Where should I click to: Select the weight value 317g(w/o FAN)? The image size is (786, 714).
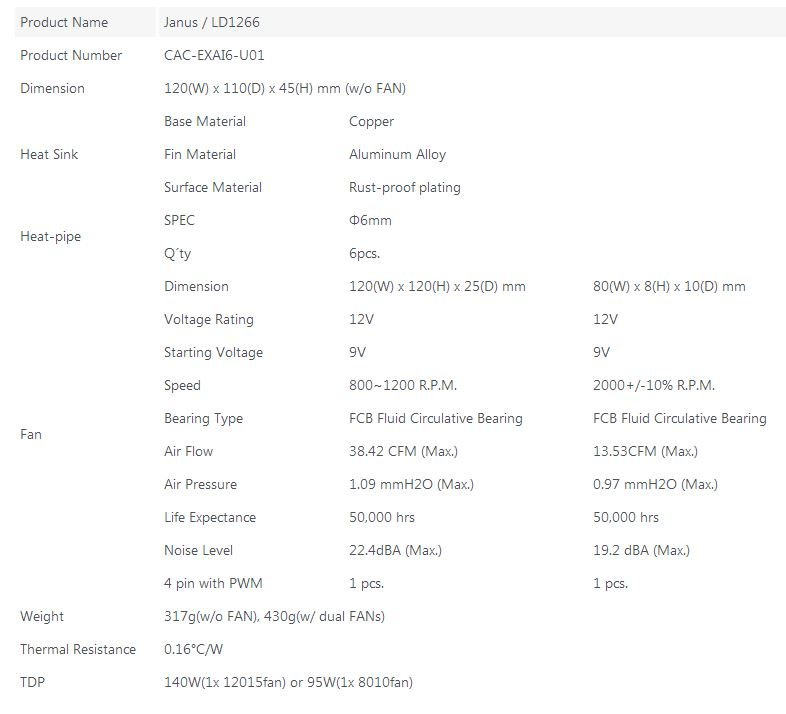pos(209,616)
